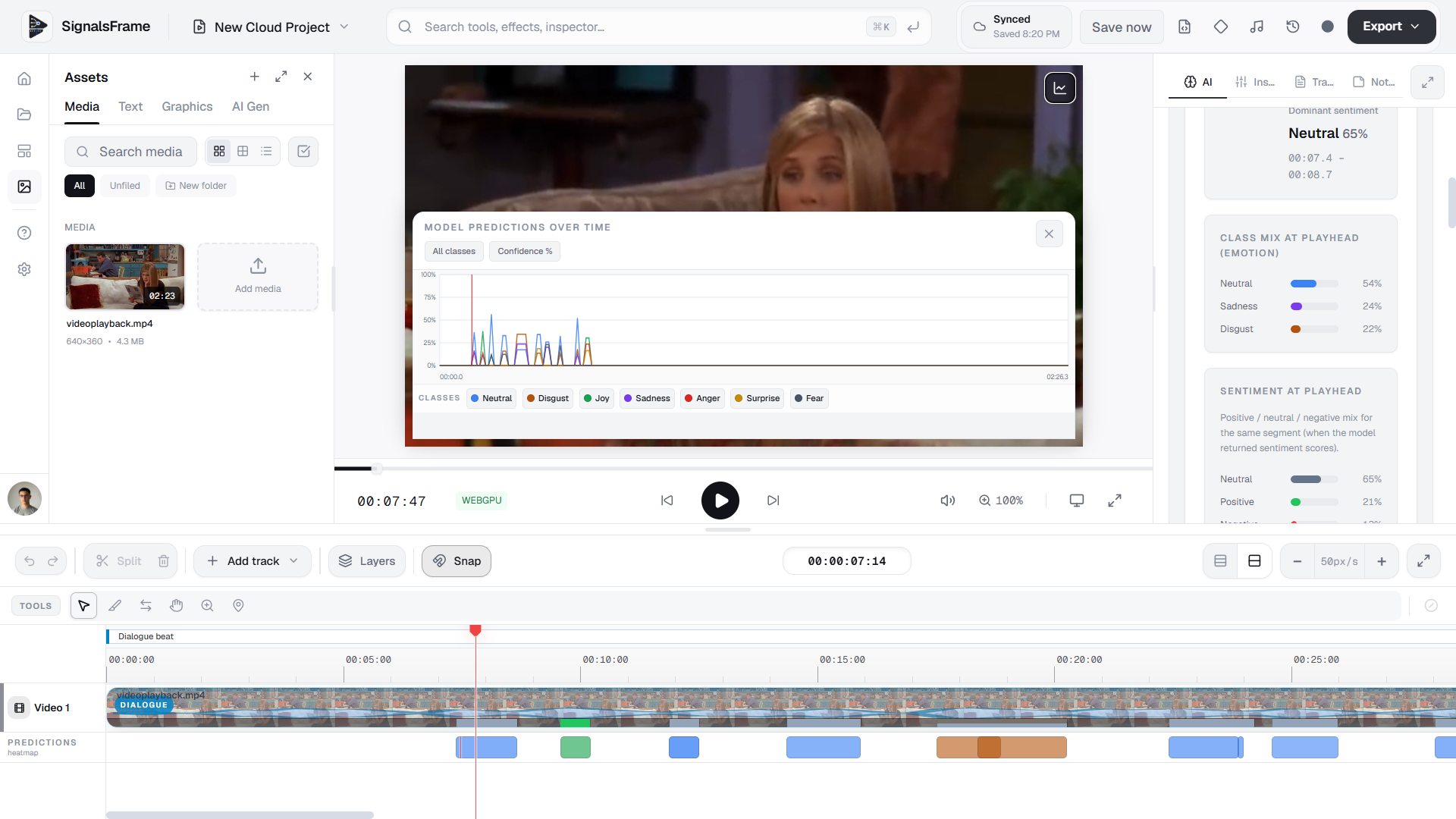Select the Marker pin tool

(x=238, y=605)
